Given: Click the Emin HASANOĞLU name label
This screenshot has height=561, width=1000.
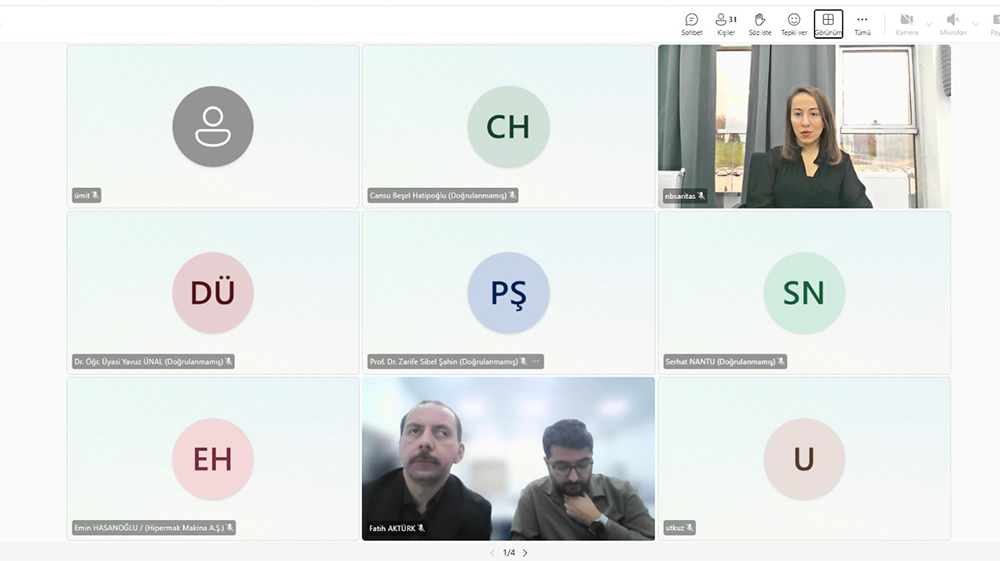Looking at the screenshot, I should 148,528.
